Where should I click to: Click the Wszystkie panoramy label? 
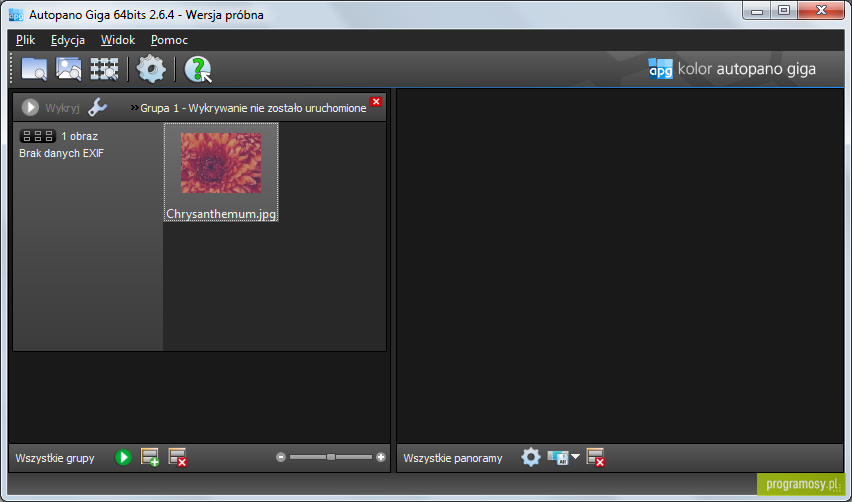coord(453,458)
